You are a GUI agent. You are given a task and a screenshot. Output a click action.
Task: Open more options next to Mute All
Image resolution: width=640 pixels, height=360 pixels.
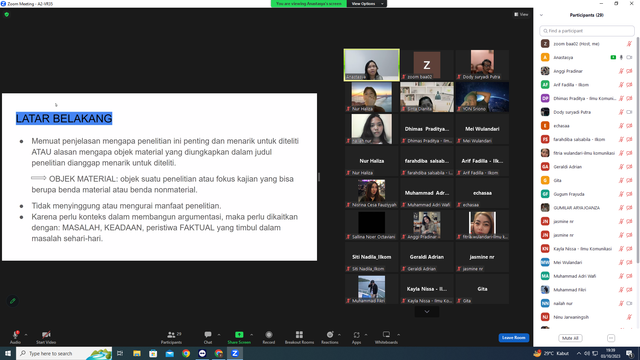pyautogui.click(x=611, y=338)
